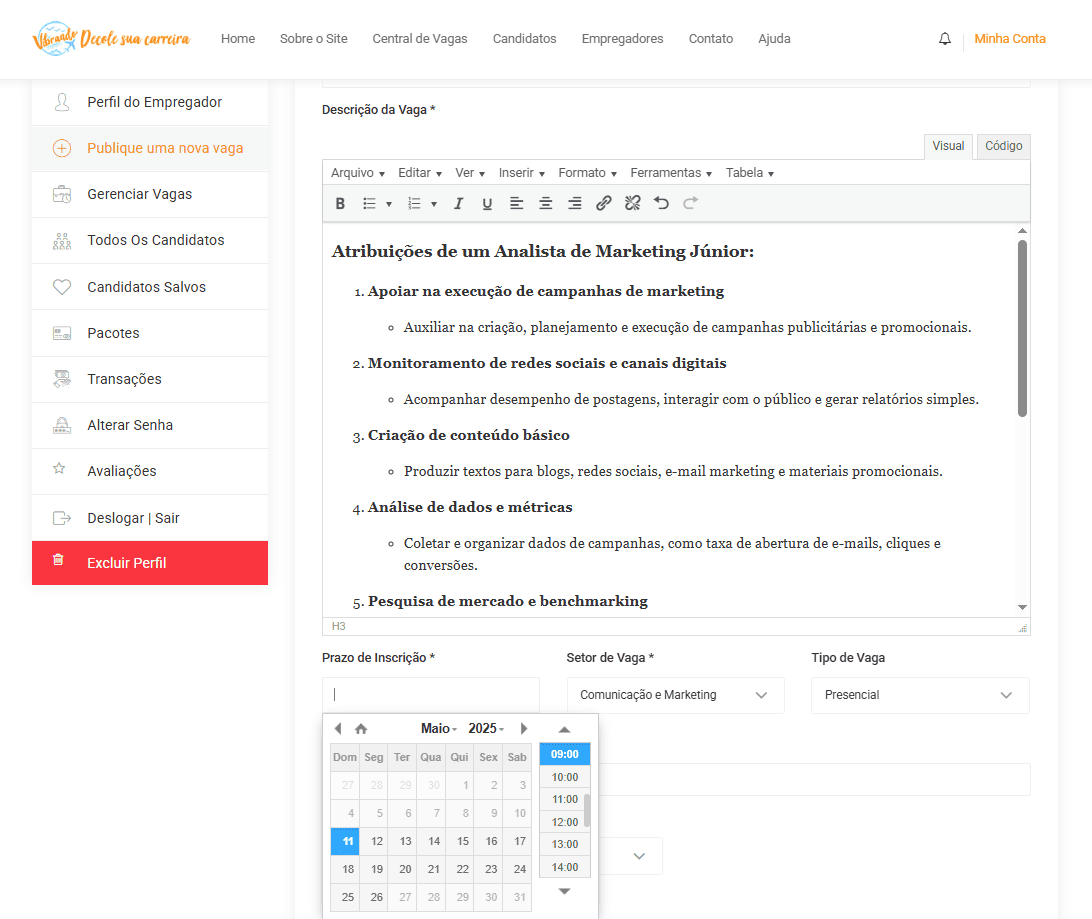The image size is (1092, 919).
Task: Align text left
Action: 516,203
